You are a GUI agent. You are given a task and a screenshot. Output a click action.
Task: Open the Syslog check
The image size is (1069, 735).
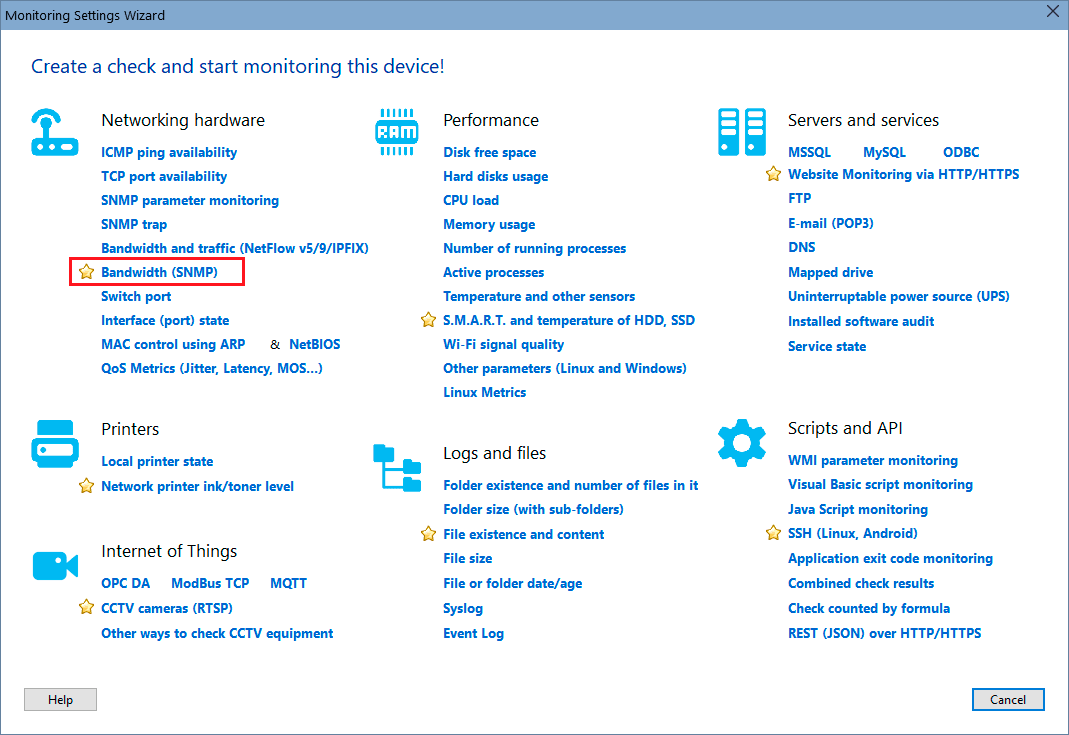point(462,607)
